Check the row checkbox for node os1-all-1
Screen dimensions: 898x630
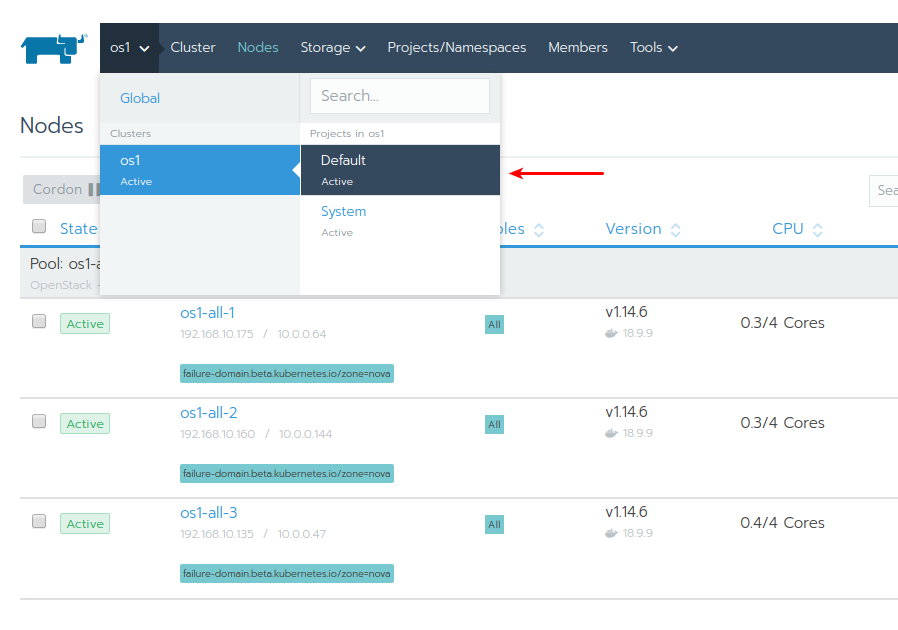(38, 321)
